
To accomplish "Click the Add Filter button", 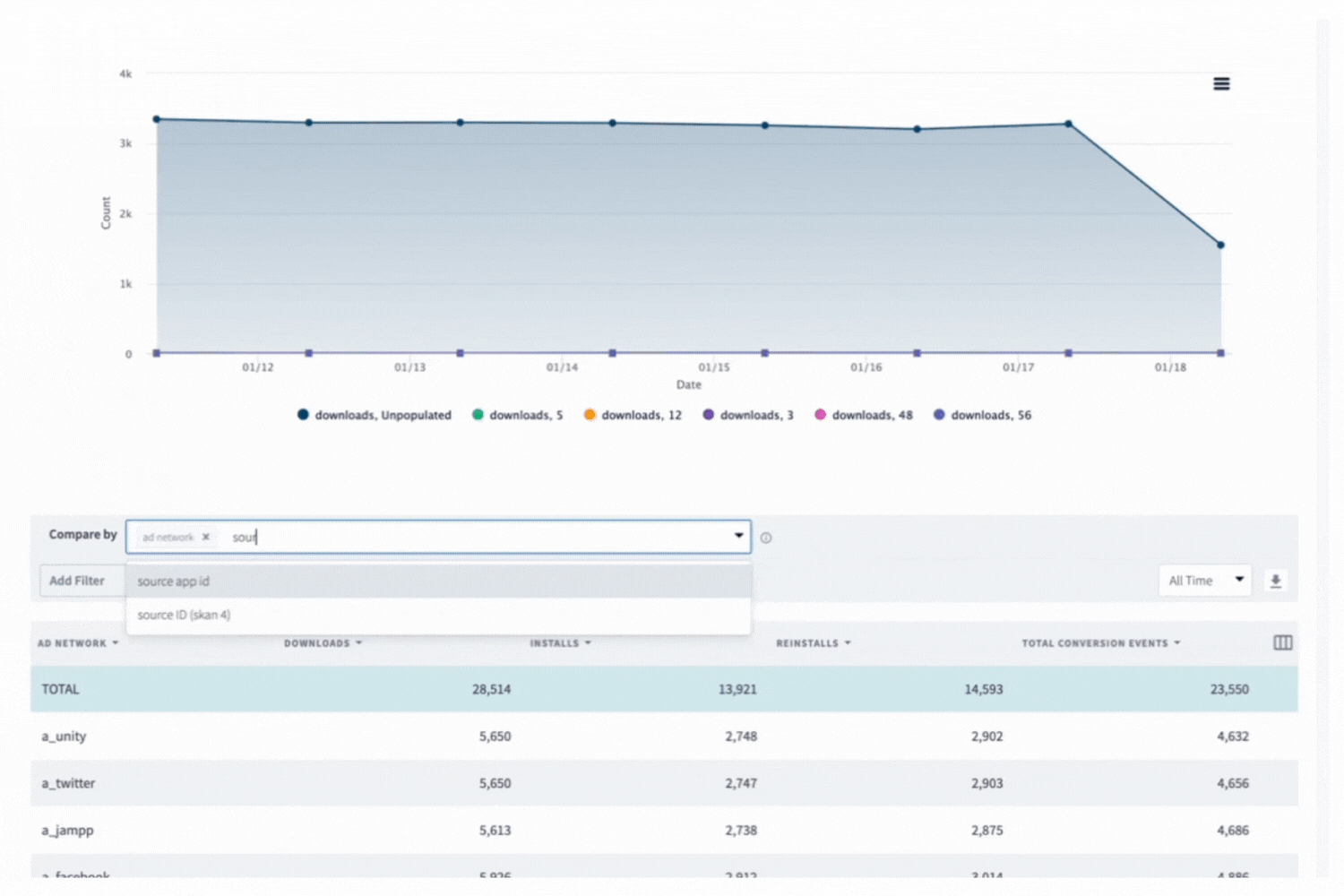I will (79, 581).
